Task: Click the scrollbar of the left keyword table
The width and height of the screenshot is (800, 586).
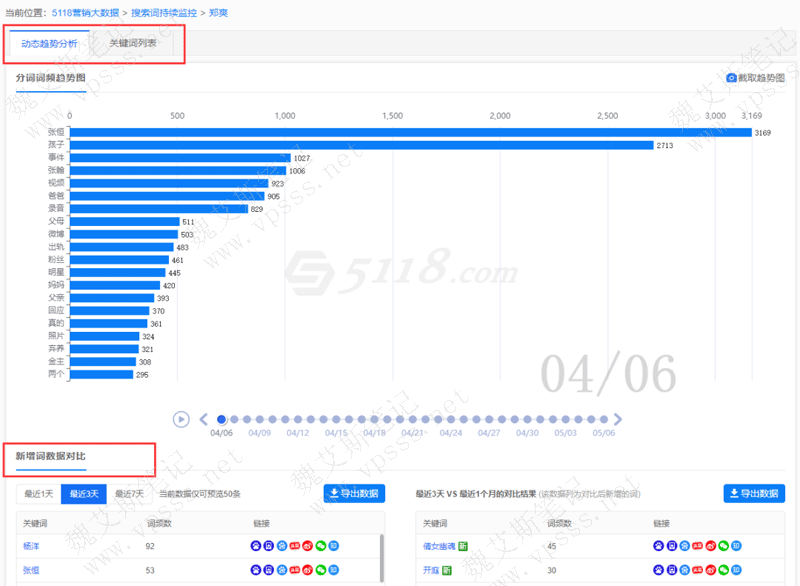Action: [x=380, y=554]
